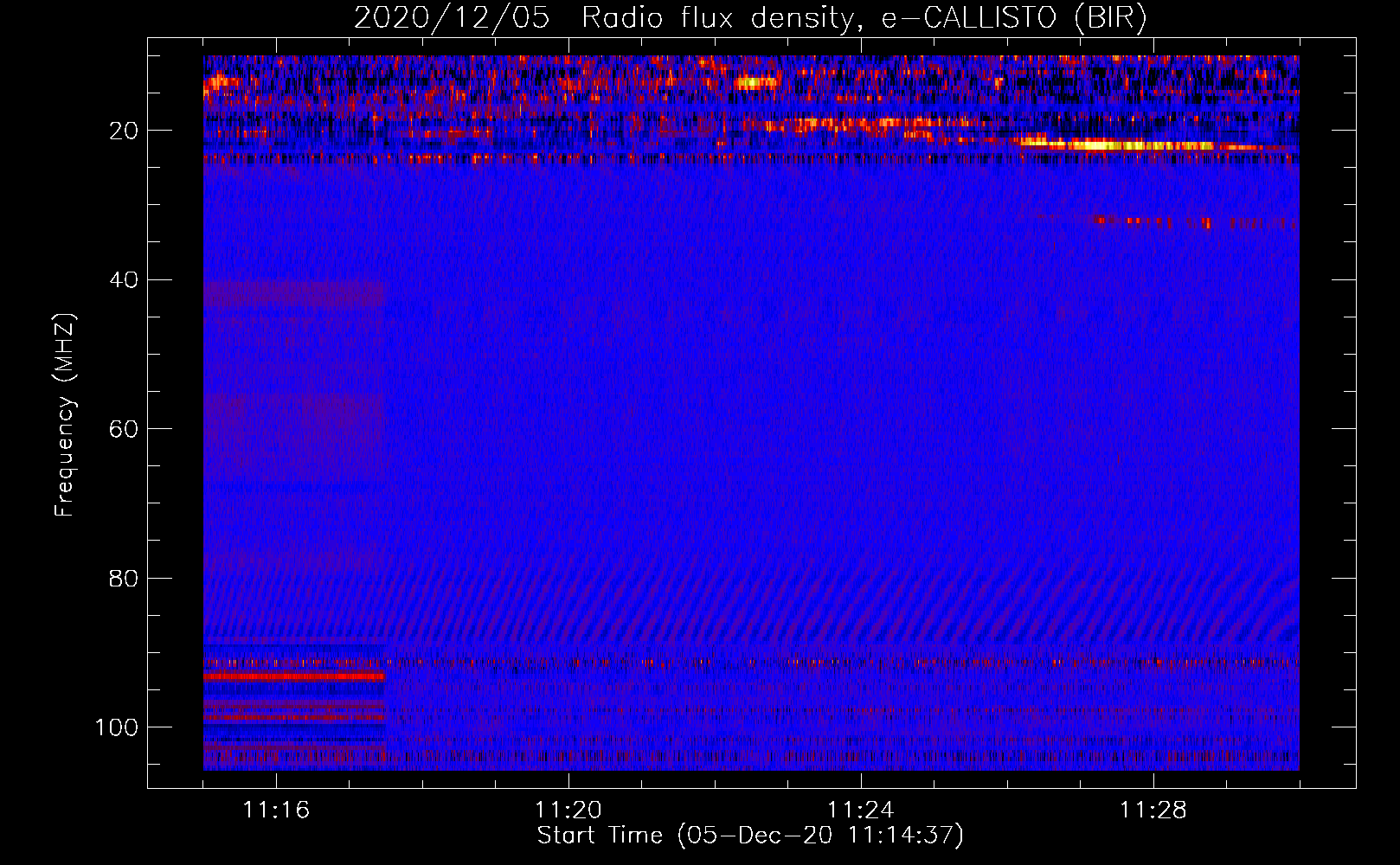The image size is (1400, 865).
Task: Click the 100 MHz frequency tick label
Action: coord(117,727)
